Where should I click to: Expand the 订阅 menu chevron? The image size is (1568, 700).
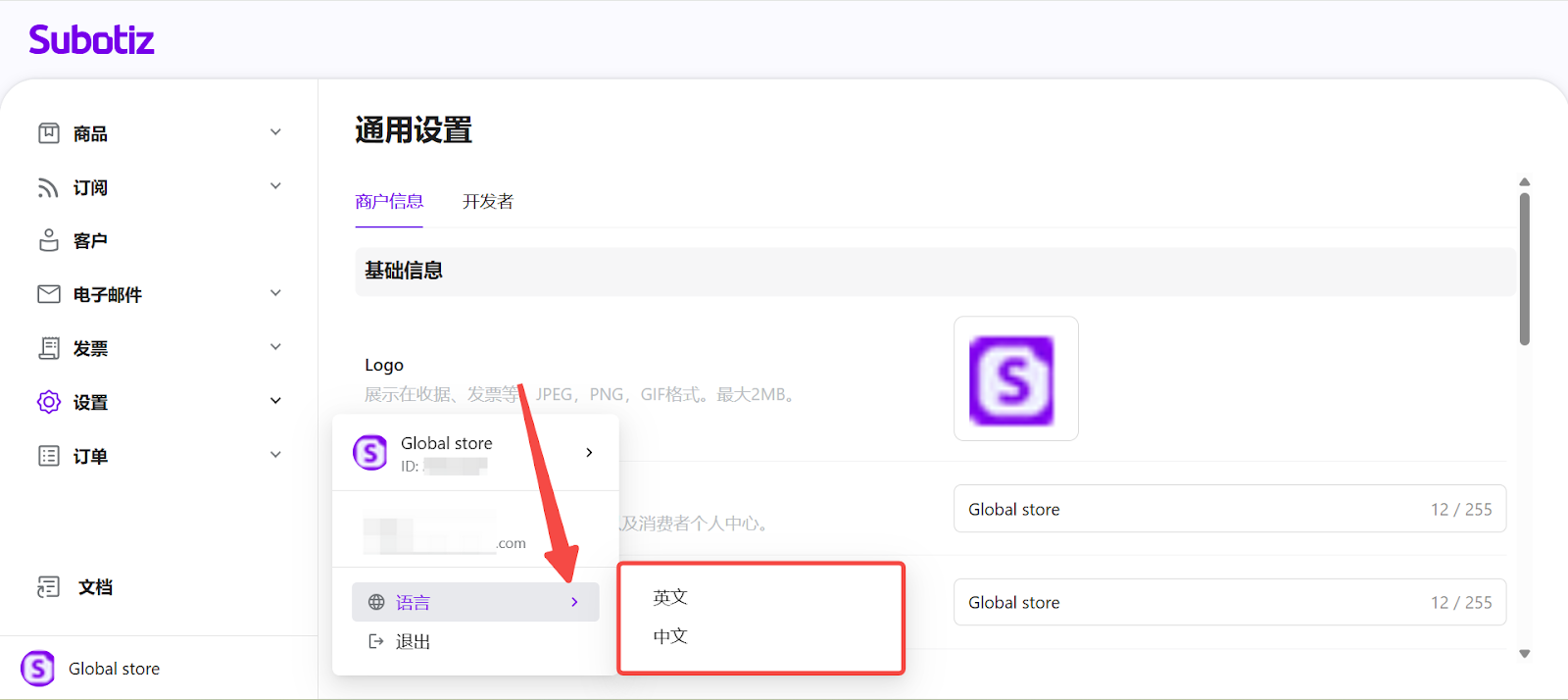pos(275,186)
